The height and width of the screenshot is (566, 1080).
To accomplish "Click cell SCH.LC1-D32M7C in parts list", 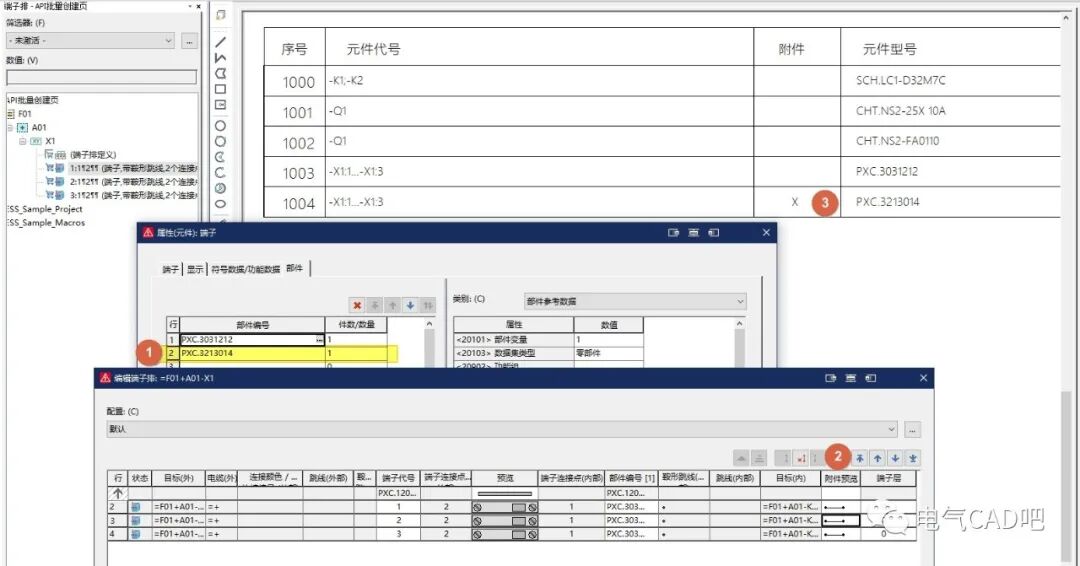I will click(x=900, y=81).
